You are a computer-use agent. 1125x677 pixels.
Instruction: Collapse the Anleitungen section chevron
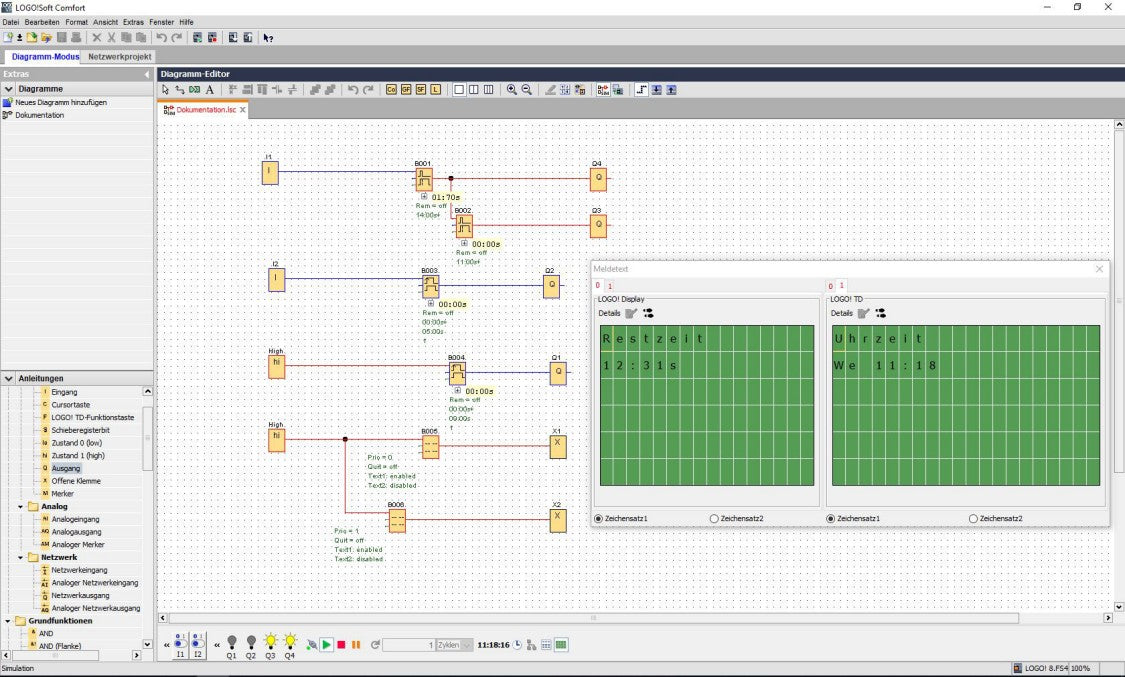tap(9, 378)
